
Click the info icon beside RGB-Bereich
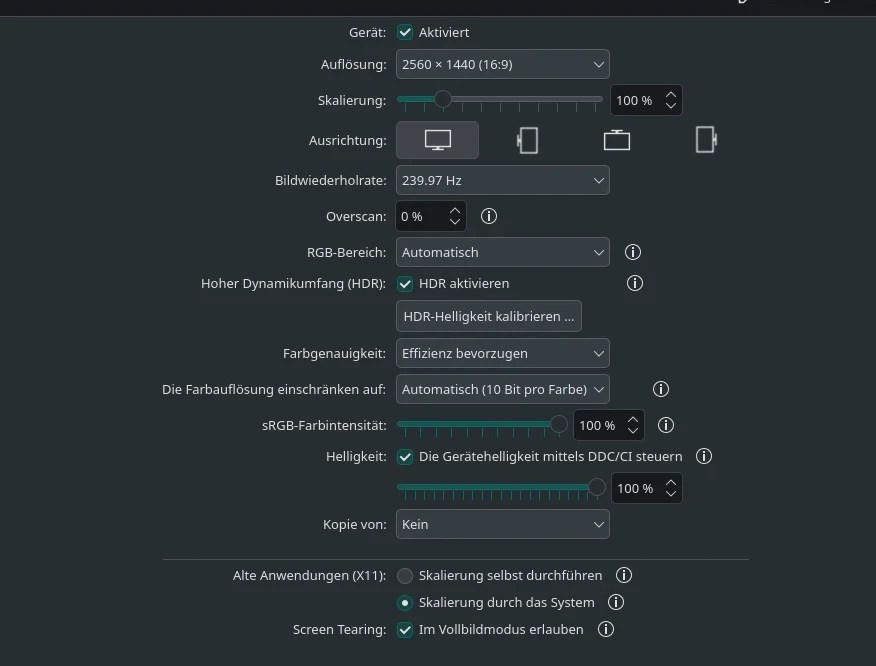[633, 253]
